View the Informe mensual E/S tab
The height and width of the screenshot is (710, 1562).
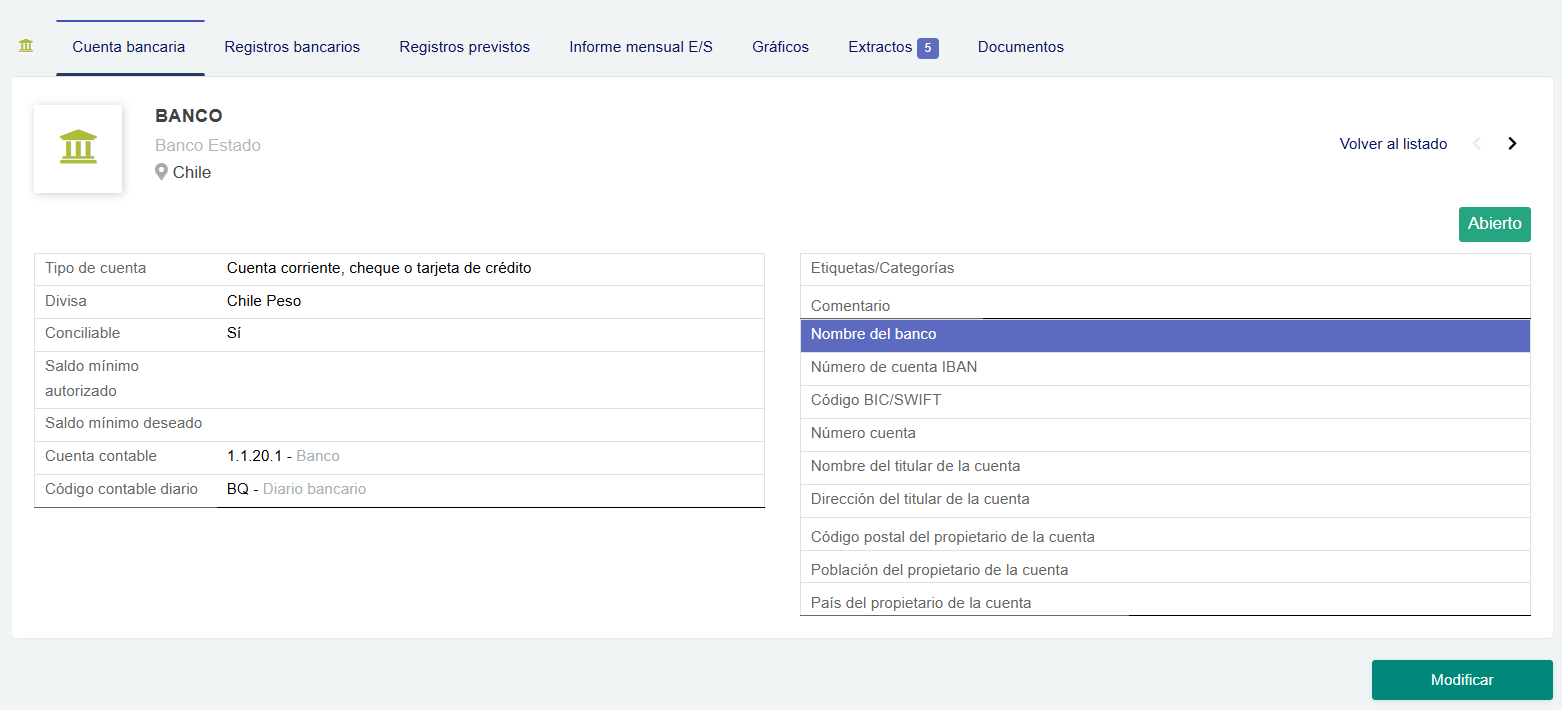pyautogui.click(x=640, y=46)
